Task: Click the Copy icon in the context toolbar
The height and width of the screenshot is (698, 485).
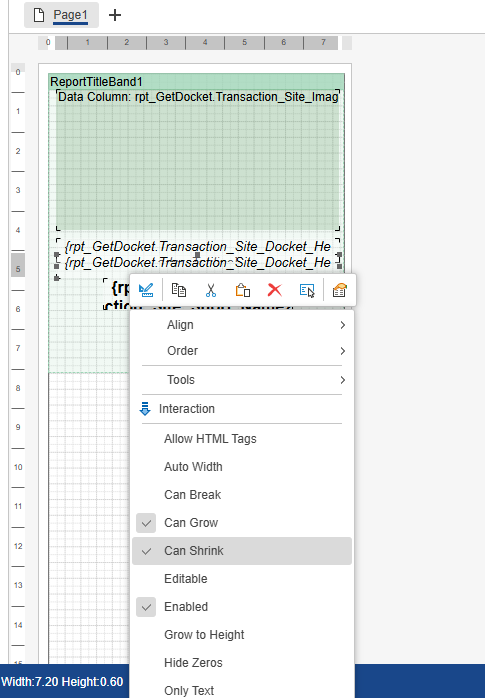Action: point(179,290)
